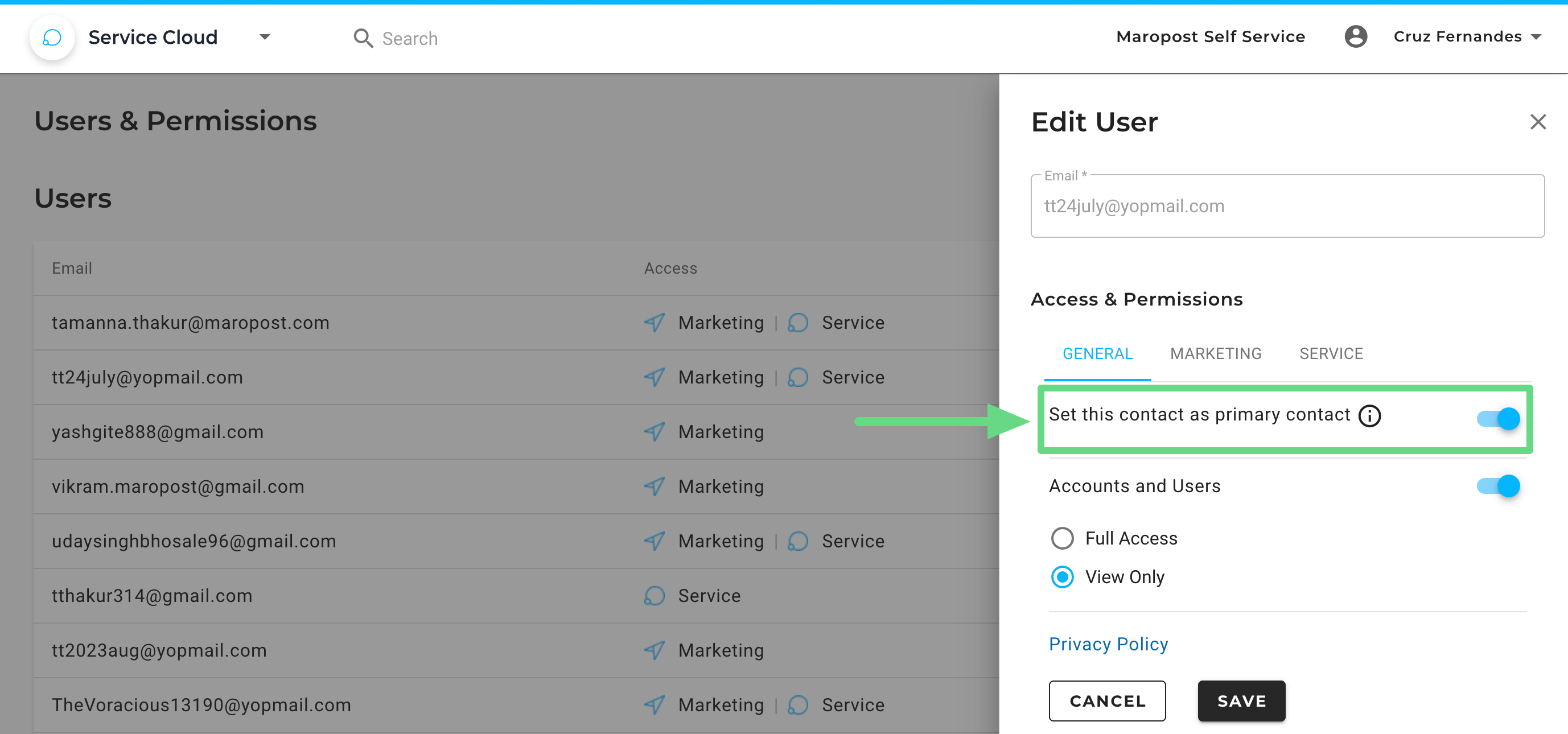Click the primary contact info icon
The image size is (1568, 734).
[x=1369, y=417]
